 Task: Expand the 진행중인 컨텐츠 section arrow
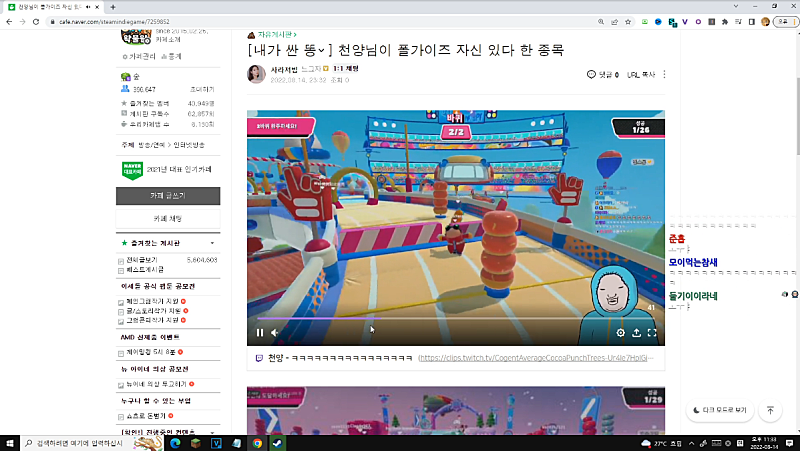coord(212,432)
